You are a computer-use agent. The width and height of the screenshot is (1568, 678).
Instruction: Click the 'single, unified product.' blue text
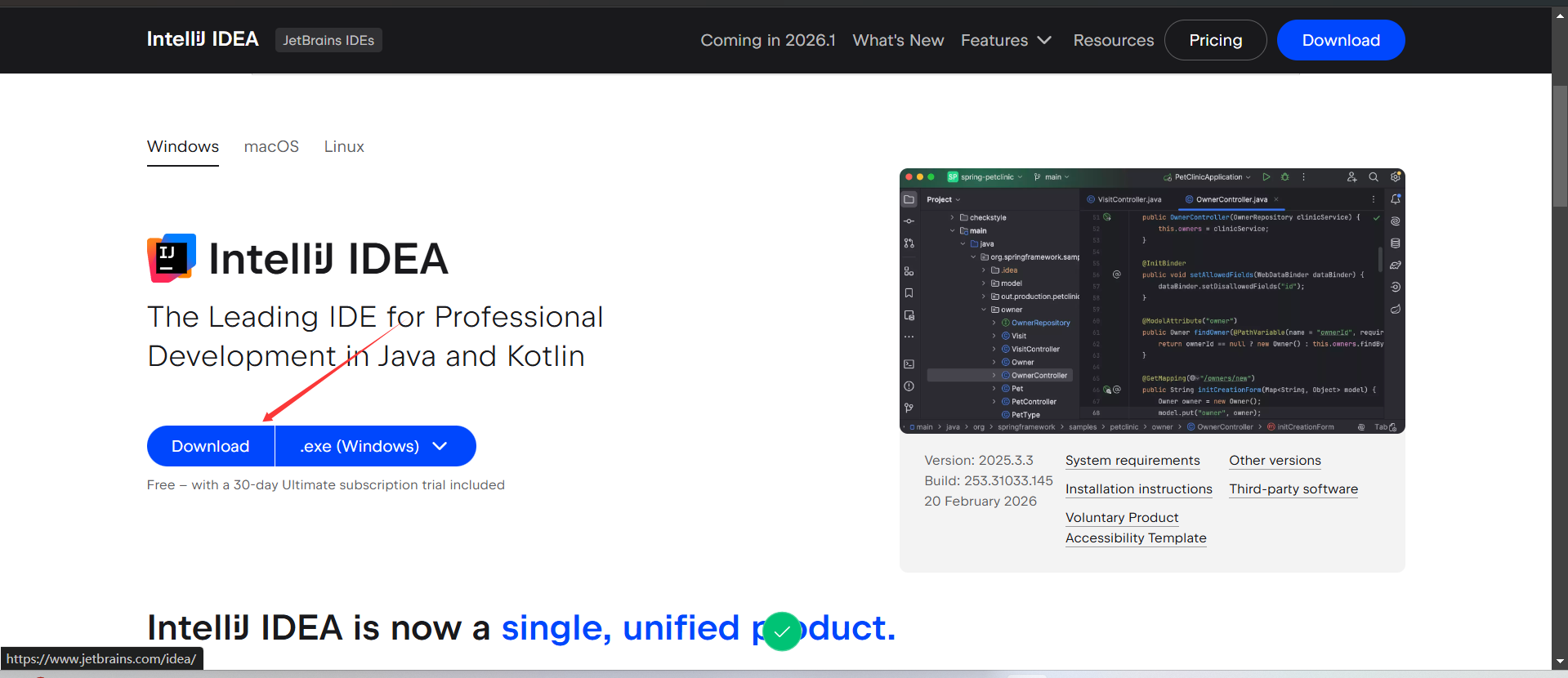699,628
